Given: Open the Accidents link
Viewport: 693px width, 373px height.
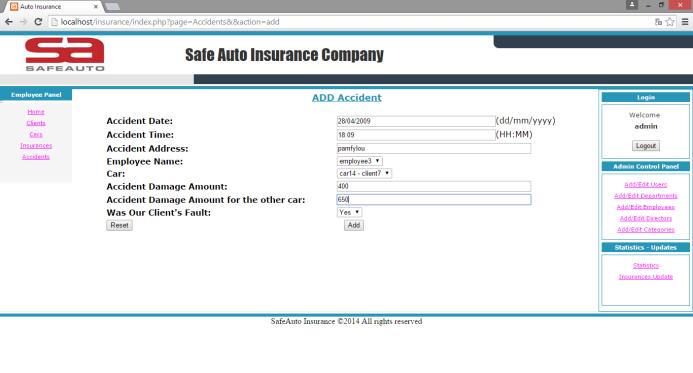Looking at the screenshot, I should (36, 157).
